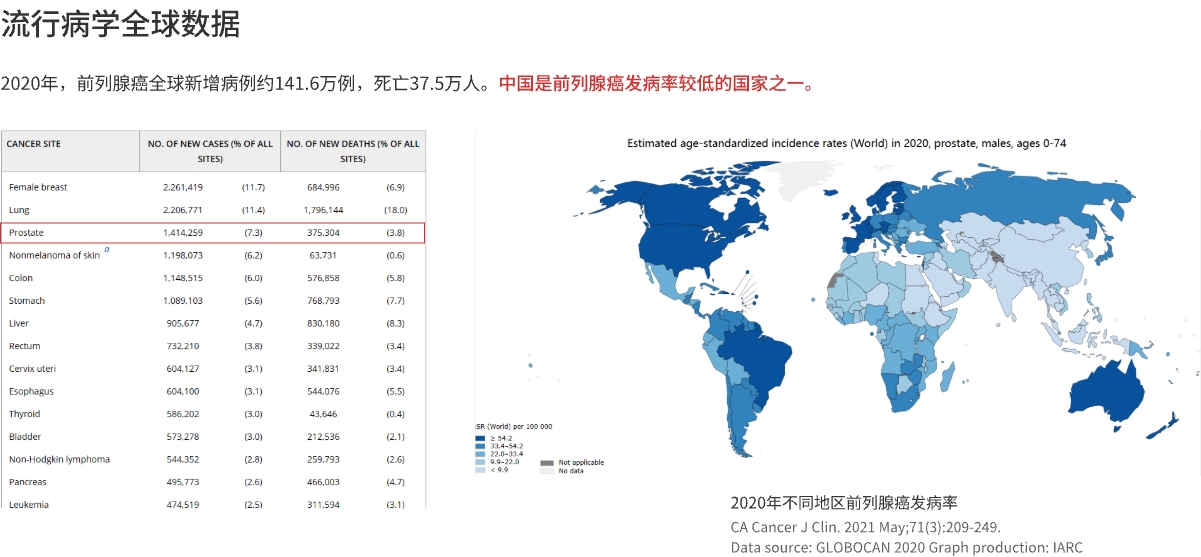
Task: Click the red text about China's low incidence
Action: 657,84
